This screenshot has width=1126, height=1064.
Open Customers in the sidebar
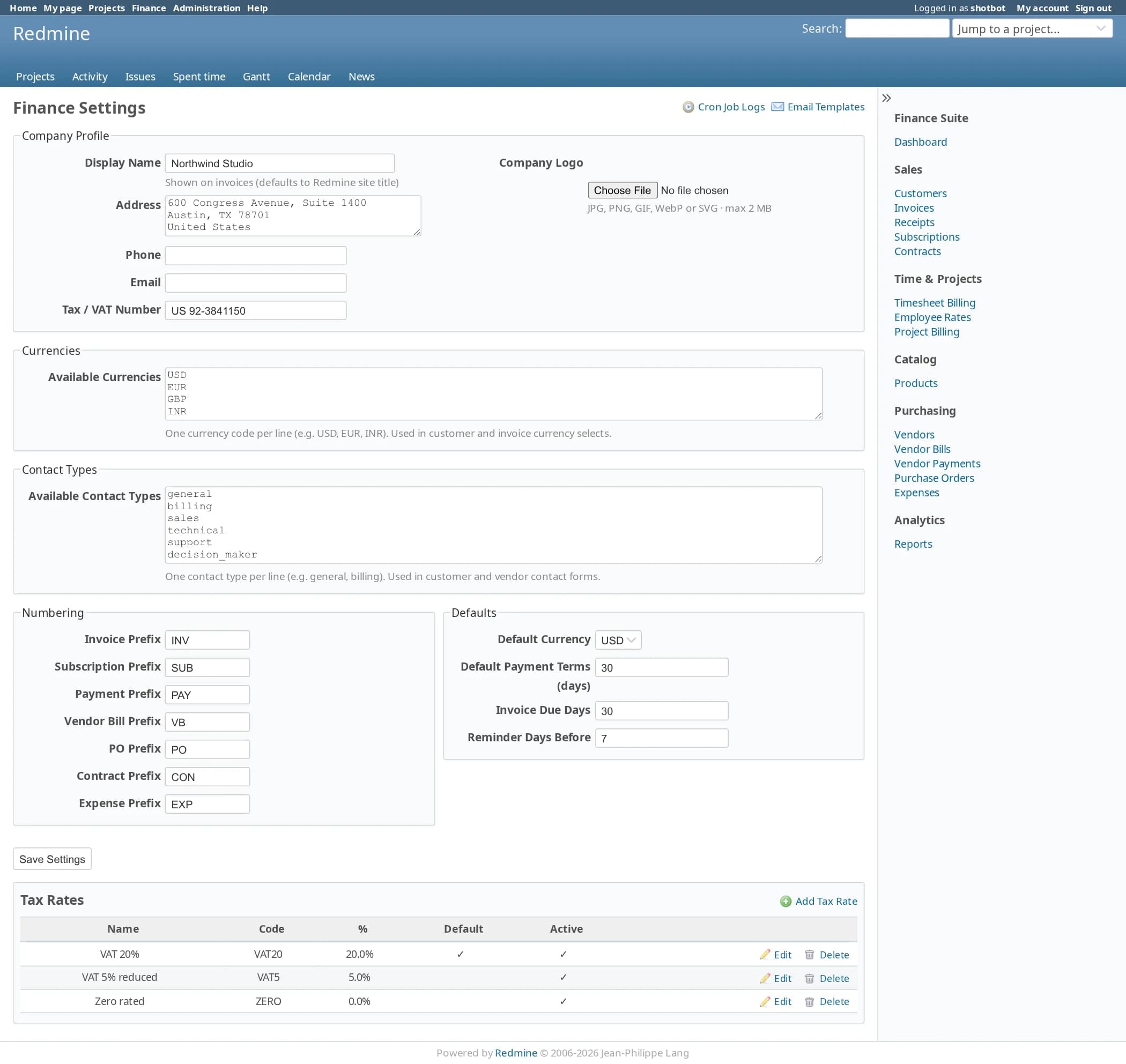click(x=920, y=194)
